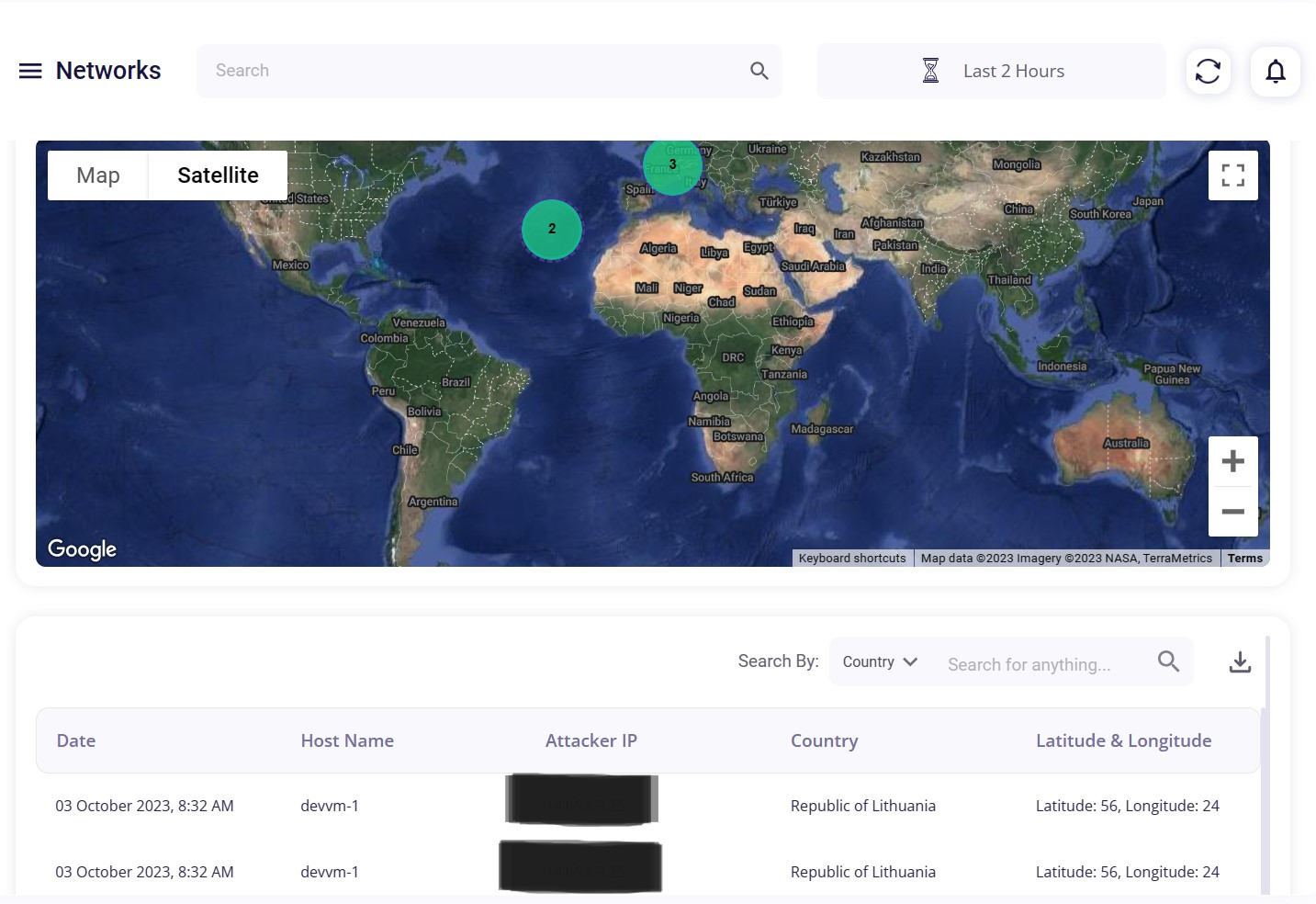Viewport: 1316px width, 904px height.
Task: Sort by the Host Name column header
Action: (x=347, y=740)
